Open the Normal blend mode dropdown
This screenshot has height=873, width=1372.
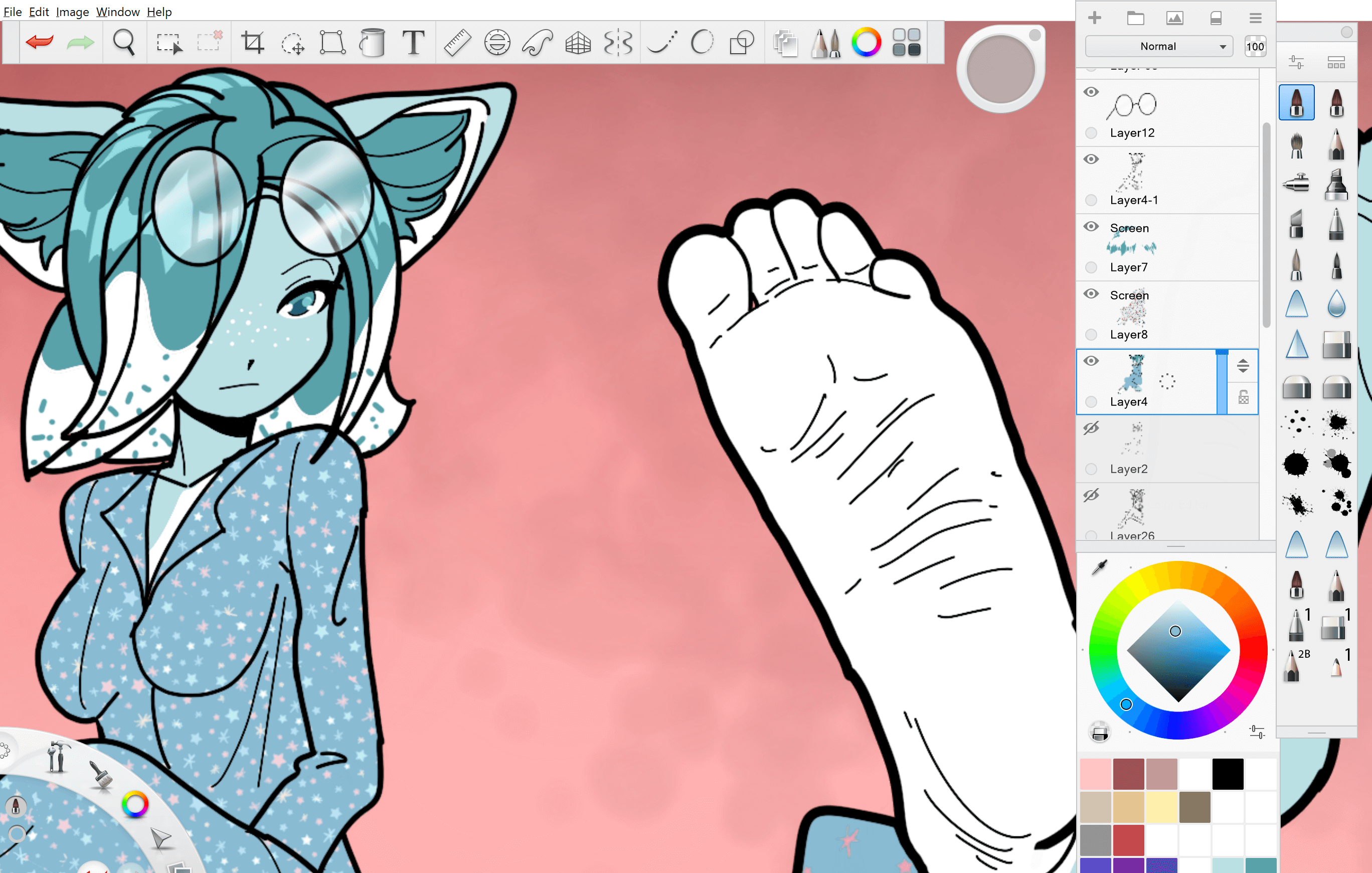(1158, 46)
